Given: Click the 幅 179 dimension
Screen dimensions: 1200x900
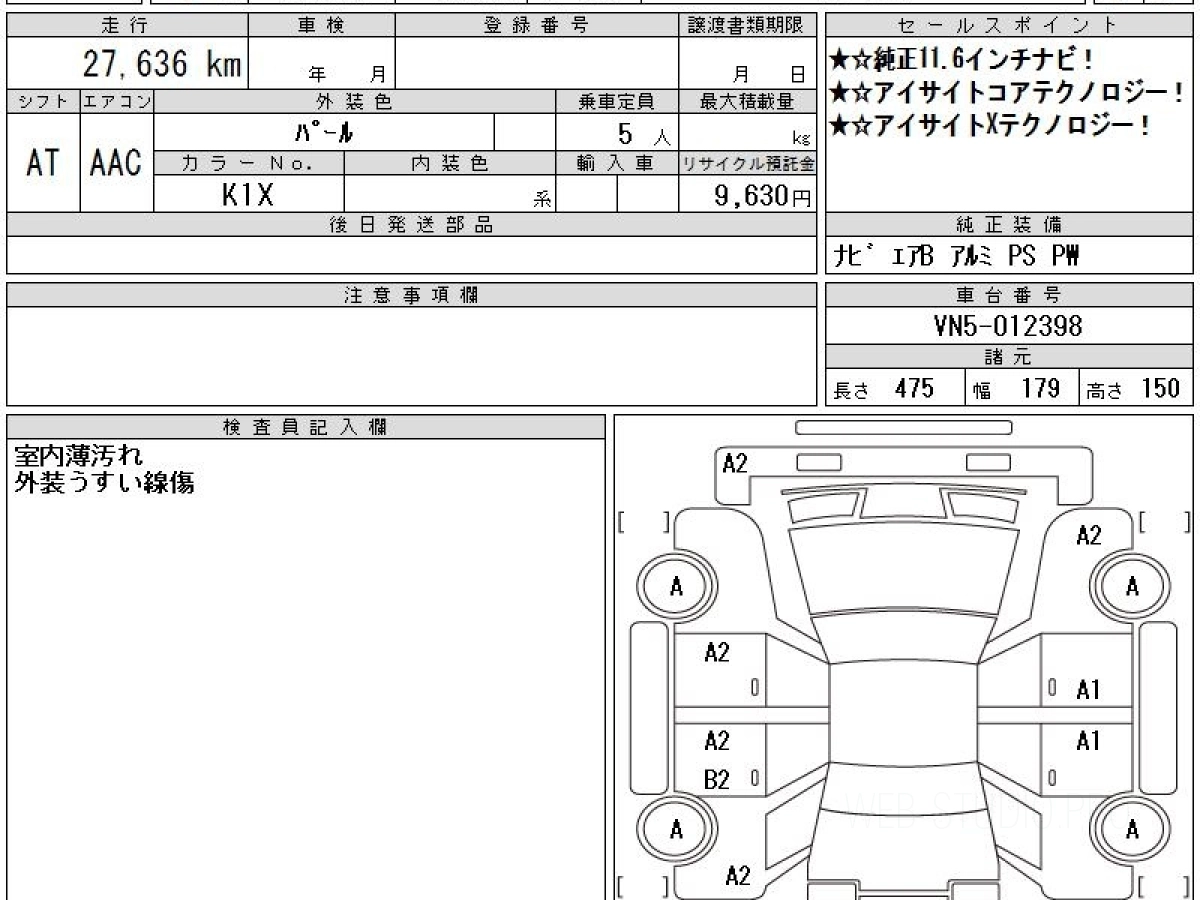Looking at the screenshot, I should pyautogui.click(x=1016, y=388).
